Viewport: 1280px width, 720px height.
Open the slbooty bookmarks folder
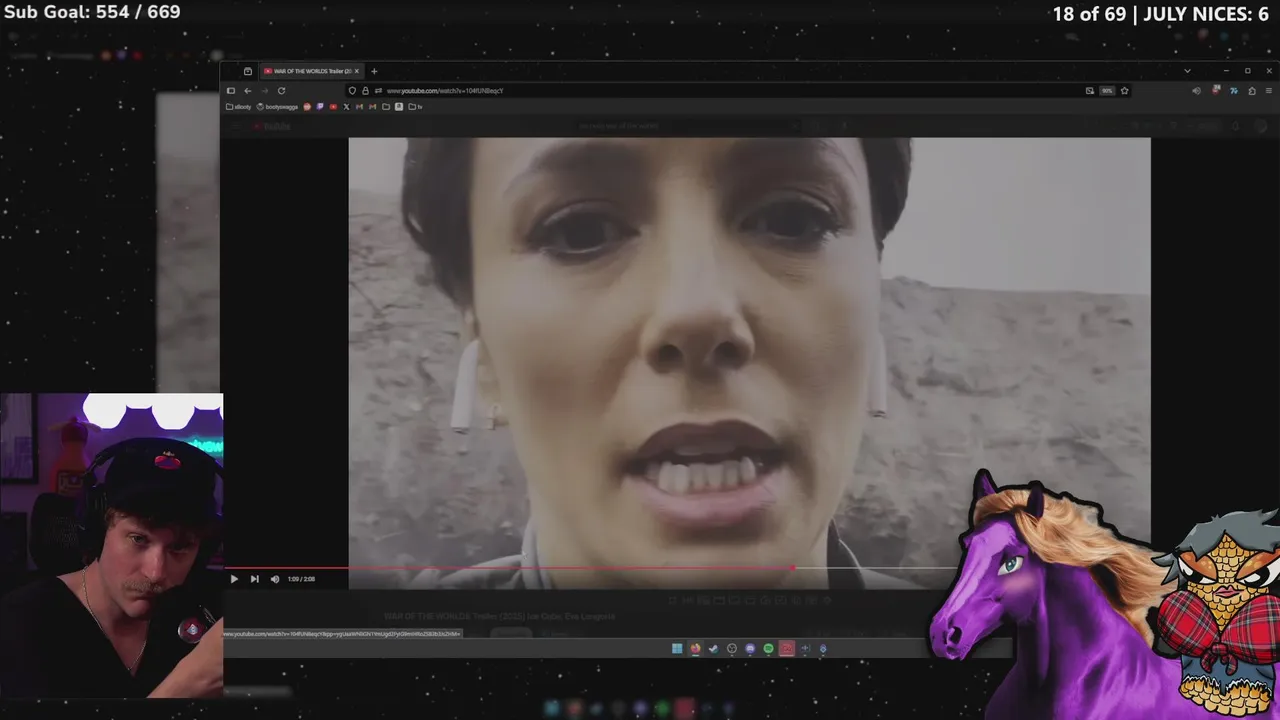238,107
